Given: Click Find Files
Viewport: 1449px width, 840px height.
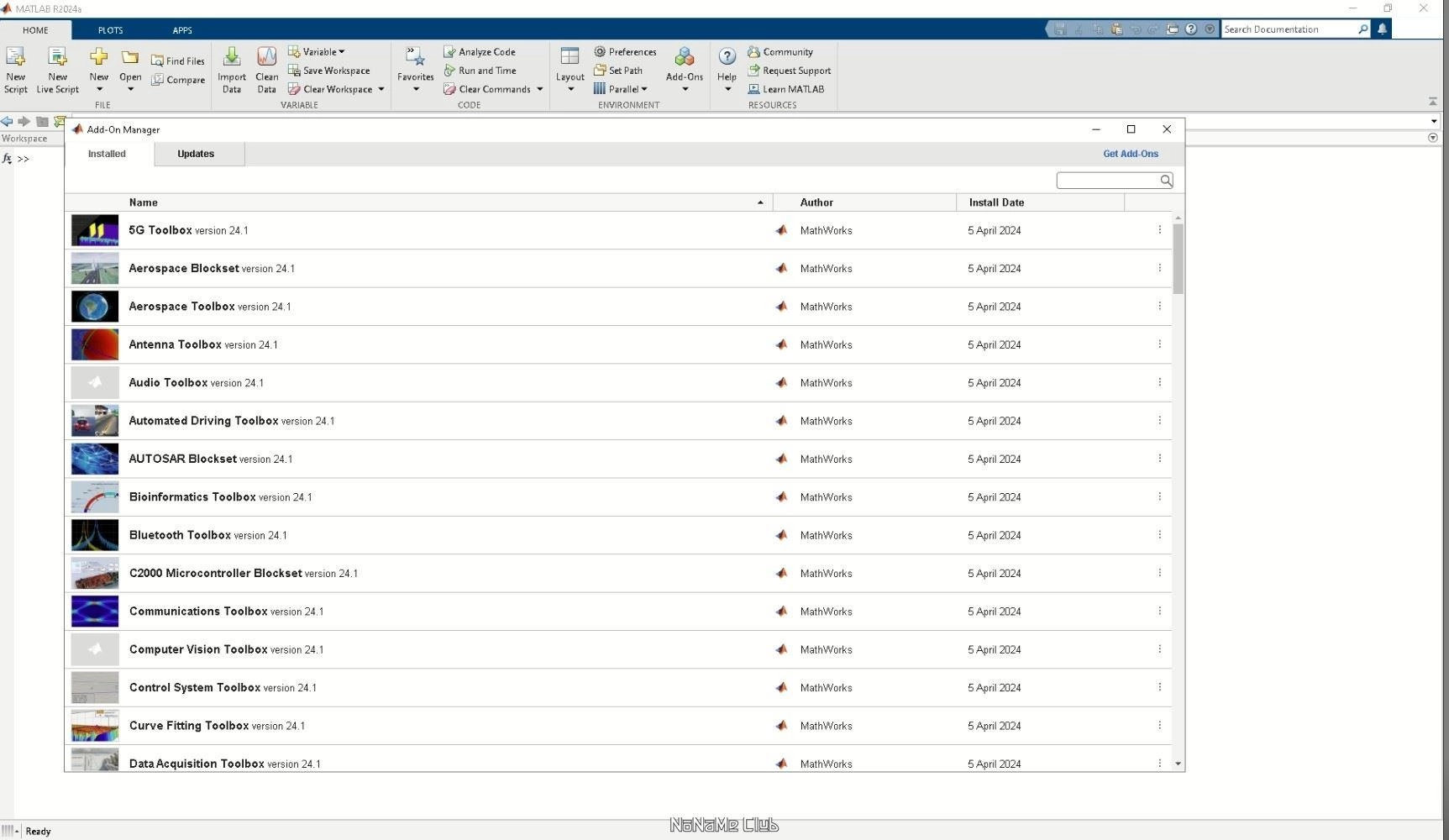Looking at the screenshot, I should tap(177, 61).
